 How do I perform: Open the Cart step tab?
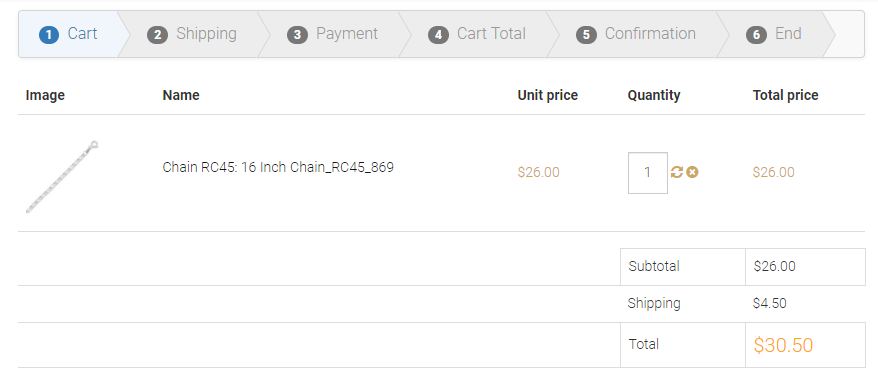(x=68, y=34)
